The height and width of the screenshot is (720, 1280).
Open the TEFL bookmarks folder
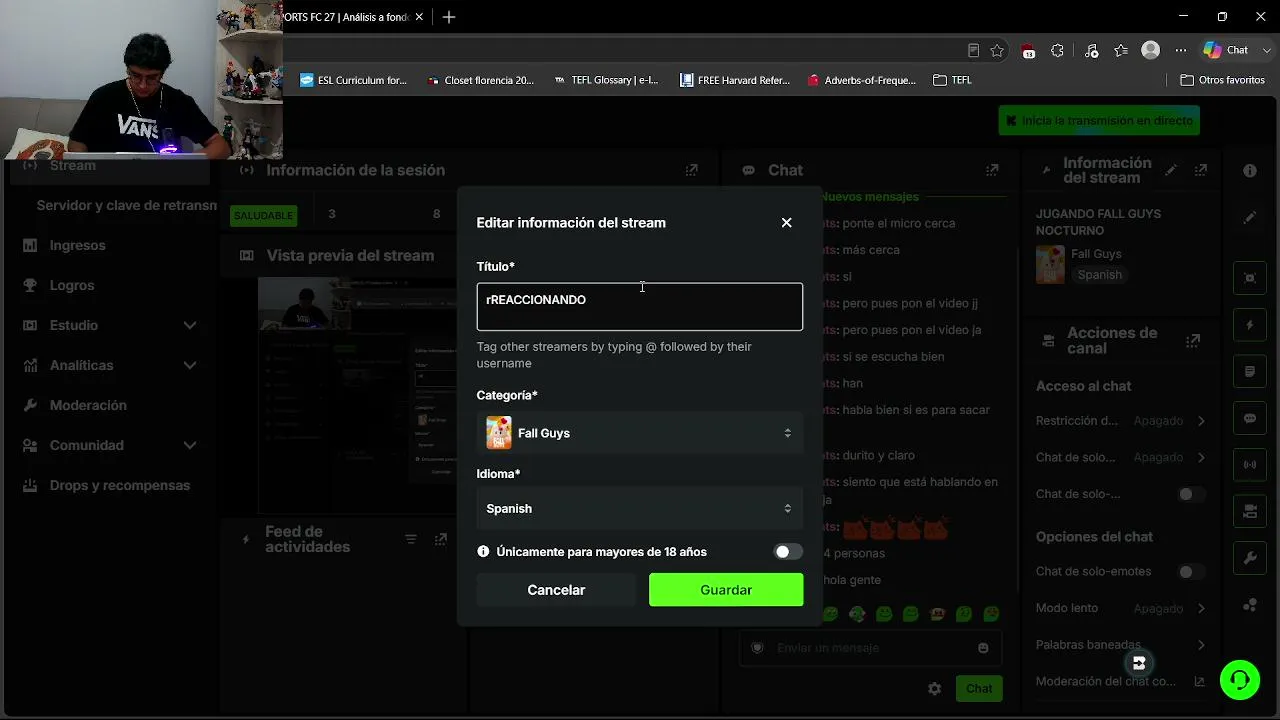click(952, 80)
